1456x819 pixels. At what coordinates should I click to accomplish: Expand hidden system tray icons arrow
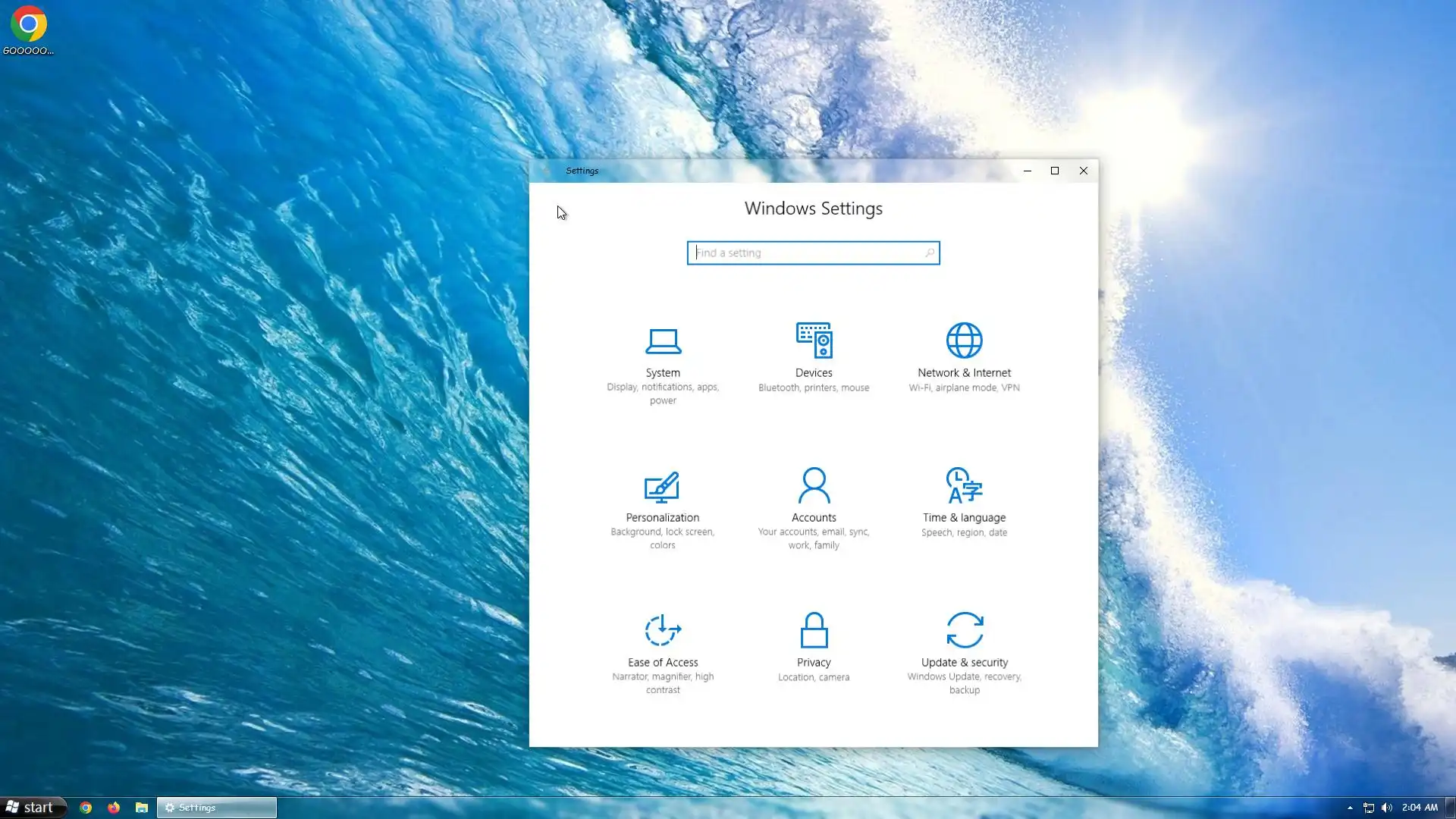point(1350,808)
